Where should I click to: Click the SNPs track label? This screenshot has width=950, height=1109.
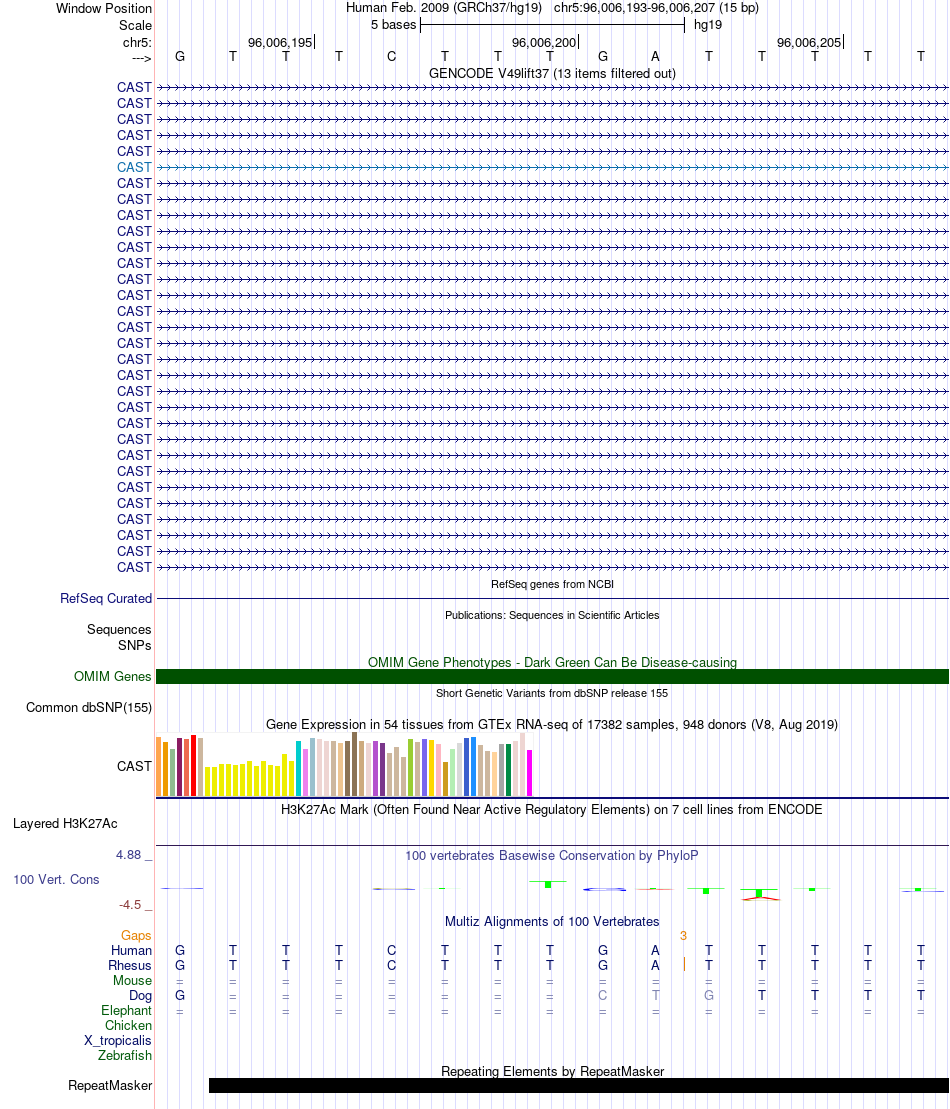[x=134, y=646]
